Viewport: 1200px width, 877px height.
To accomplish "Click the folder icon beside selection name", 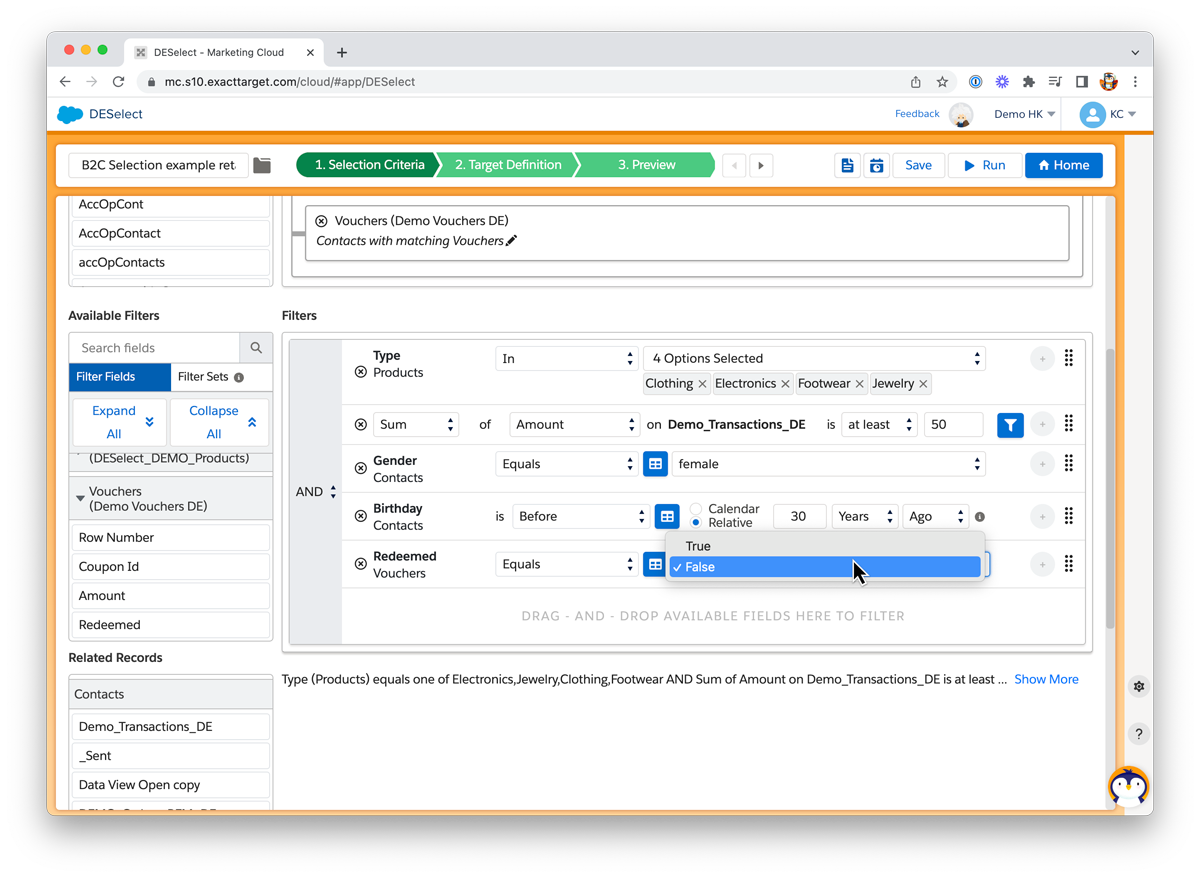I will (x=262, y=165).
